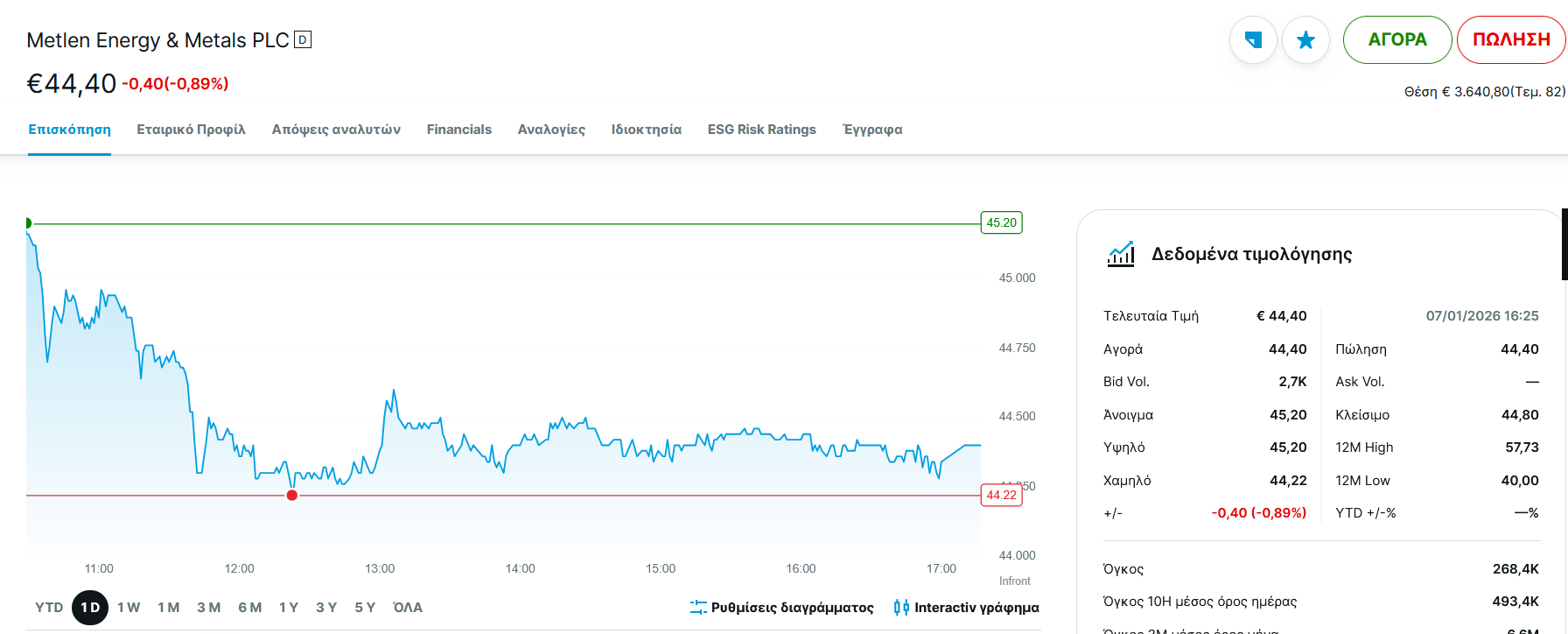This screenshot has width=1568, height=634.
Task: Click the blue tag icon button
Action: pos(1253,40)
